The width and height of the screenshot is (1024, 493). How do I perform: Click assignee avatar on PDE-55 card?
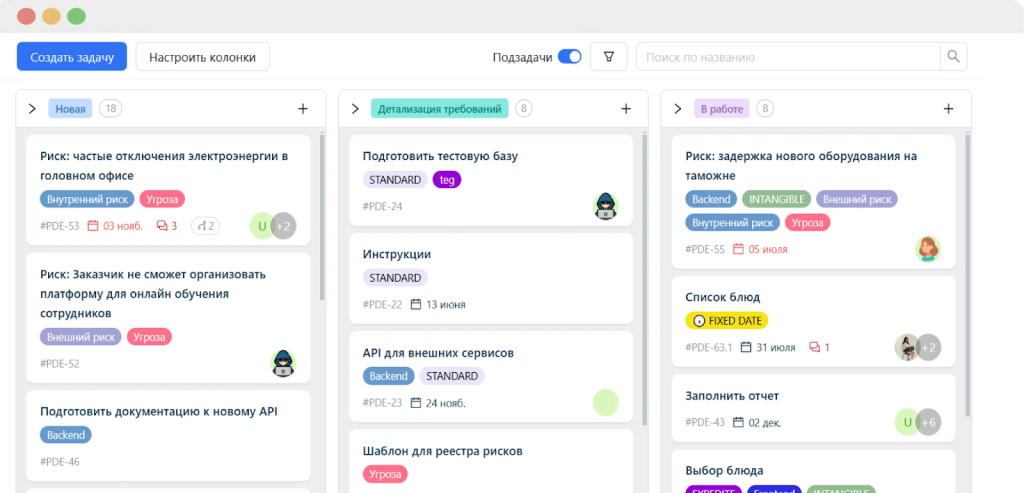click(927, 249)
